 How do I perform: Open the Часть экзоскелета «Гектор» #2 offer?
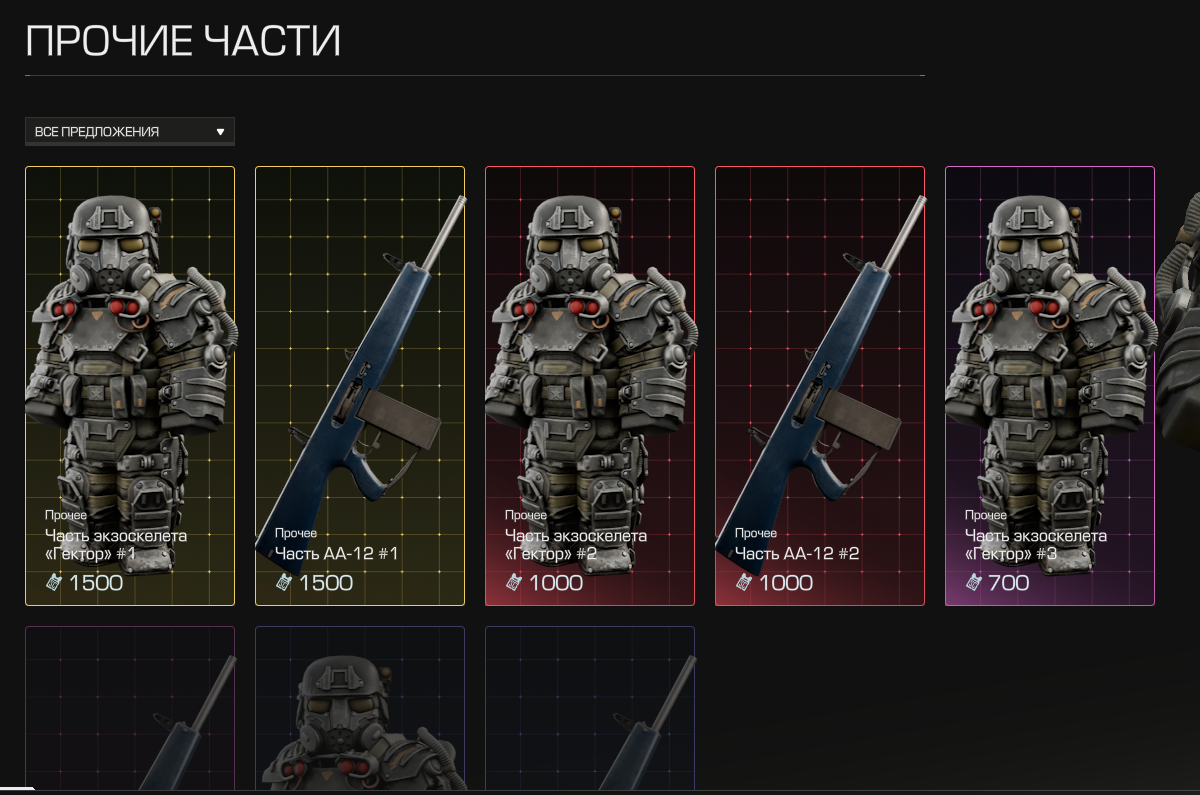(590, 386)
